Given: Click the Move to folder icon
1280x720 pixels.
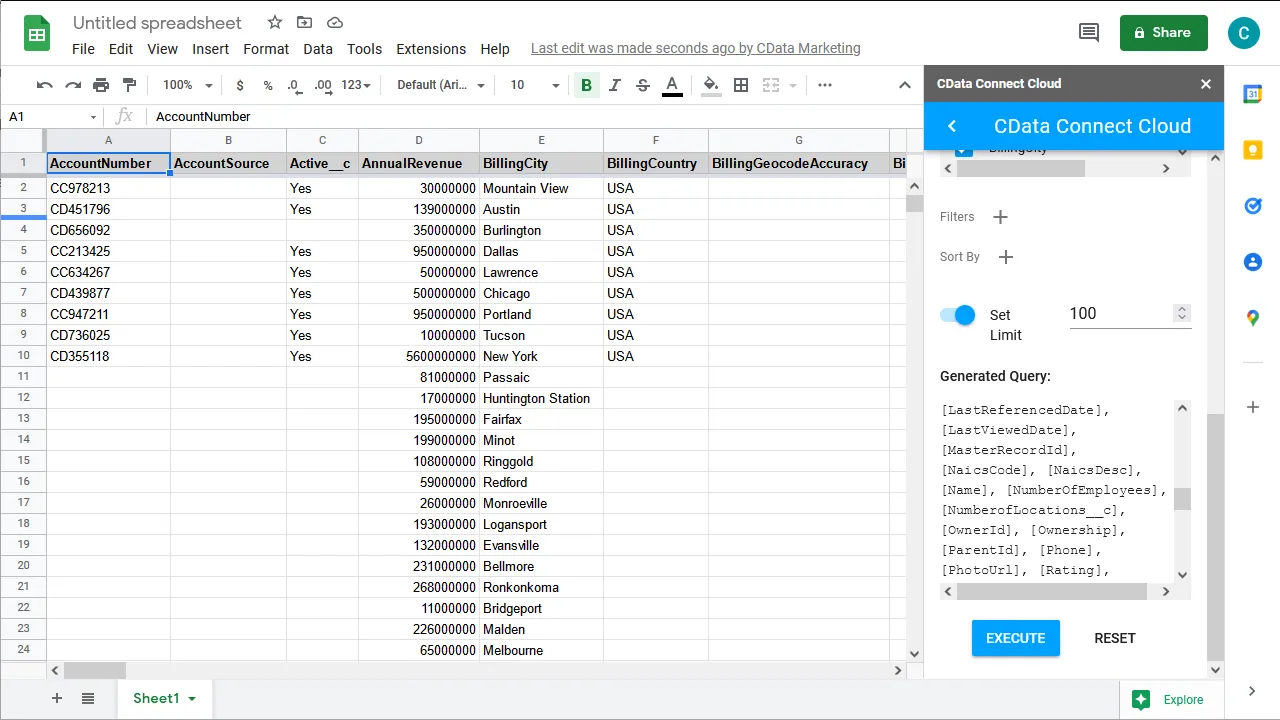Looking at the screenshot, I should [x=305, y=22].
